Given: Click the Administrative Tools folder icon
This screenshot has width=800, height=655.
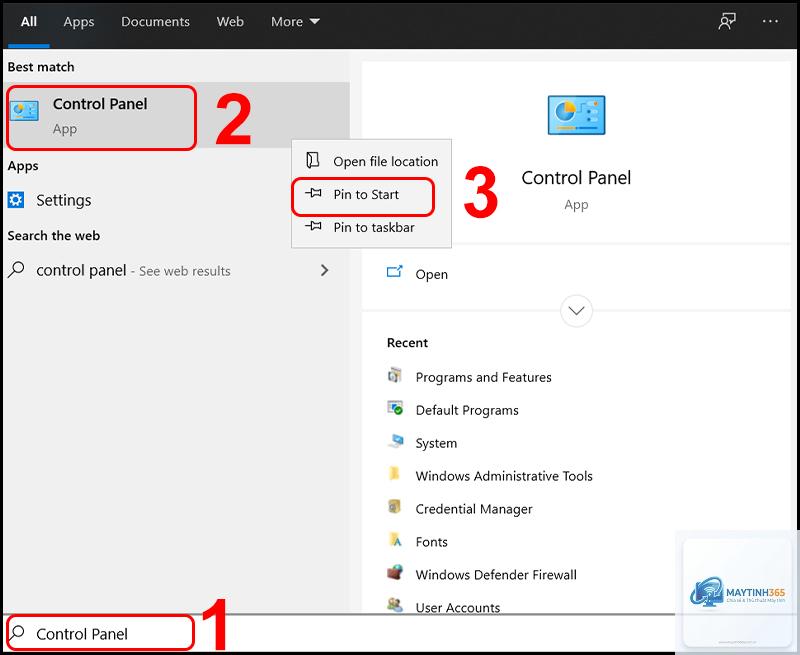Looking at the screenshot, I should [x=394, y=473].
